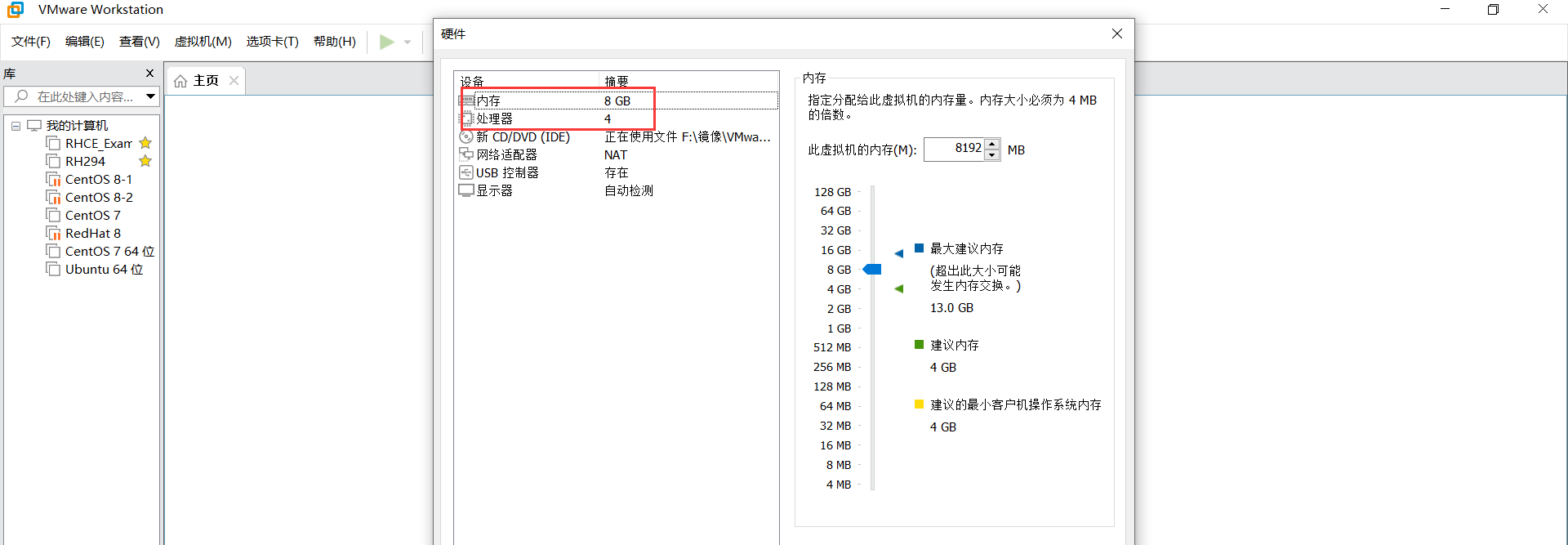Select the 显示器 device row
Image resolution: width=1568 pixels, height=545 pixels.
click(617, 191)
